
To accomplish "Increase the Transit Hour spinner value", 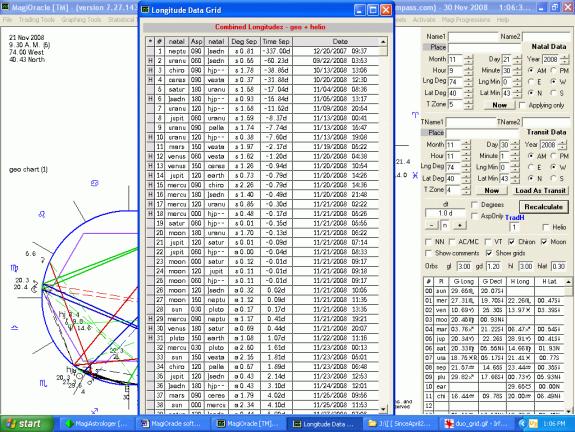I will pos(466,154).
